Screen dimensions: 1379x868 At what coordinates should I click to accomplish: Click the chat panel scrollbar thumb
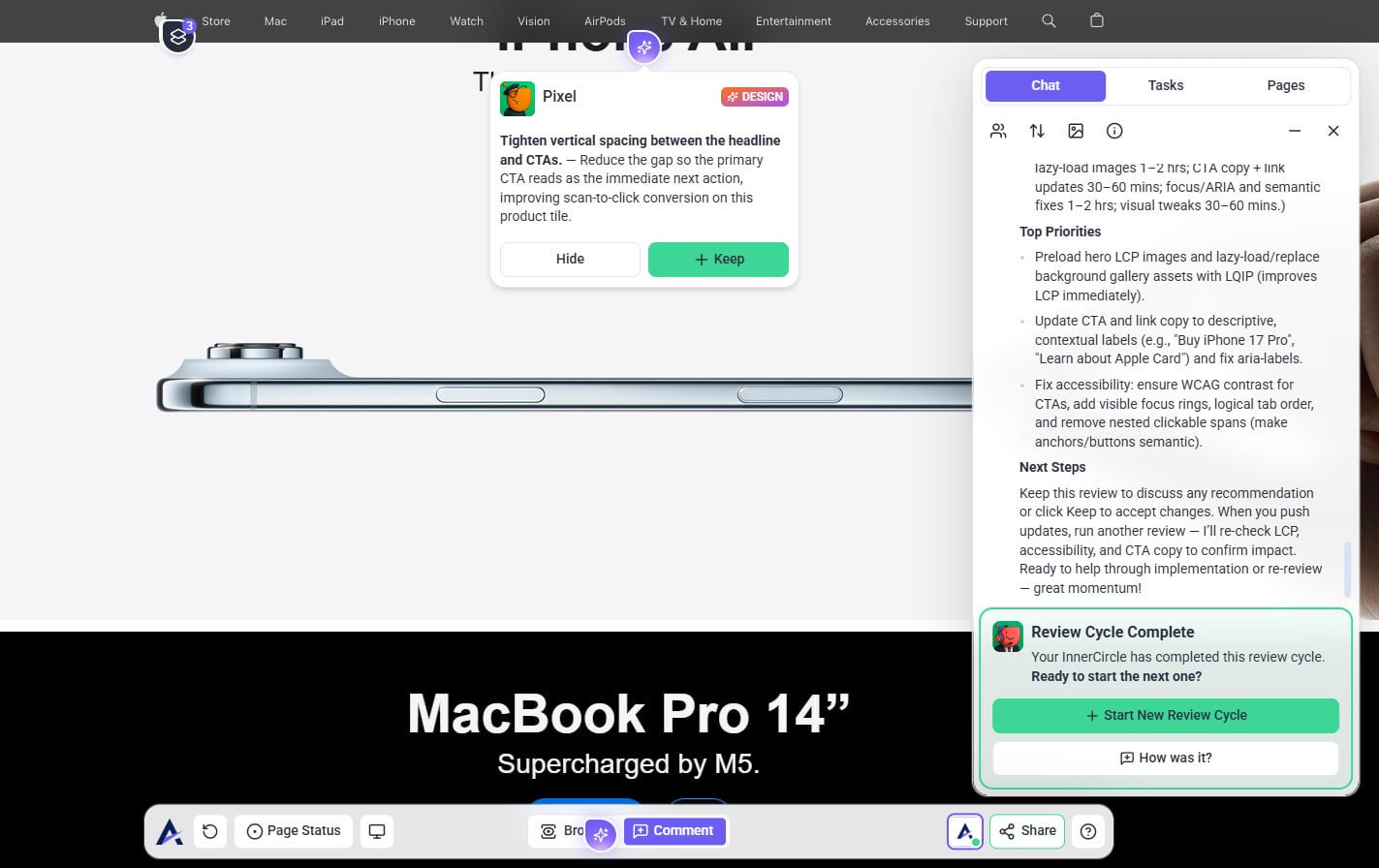[x=1347, y=570]
